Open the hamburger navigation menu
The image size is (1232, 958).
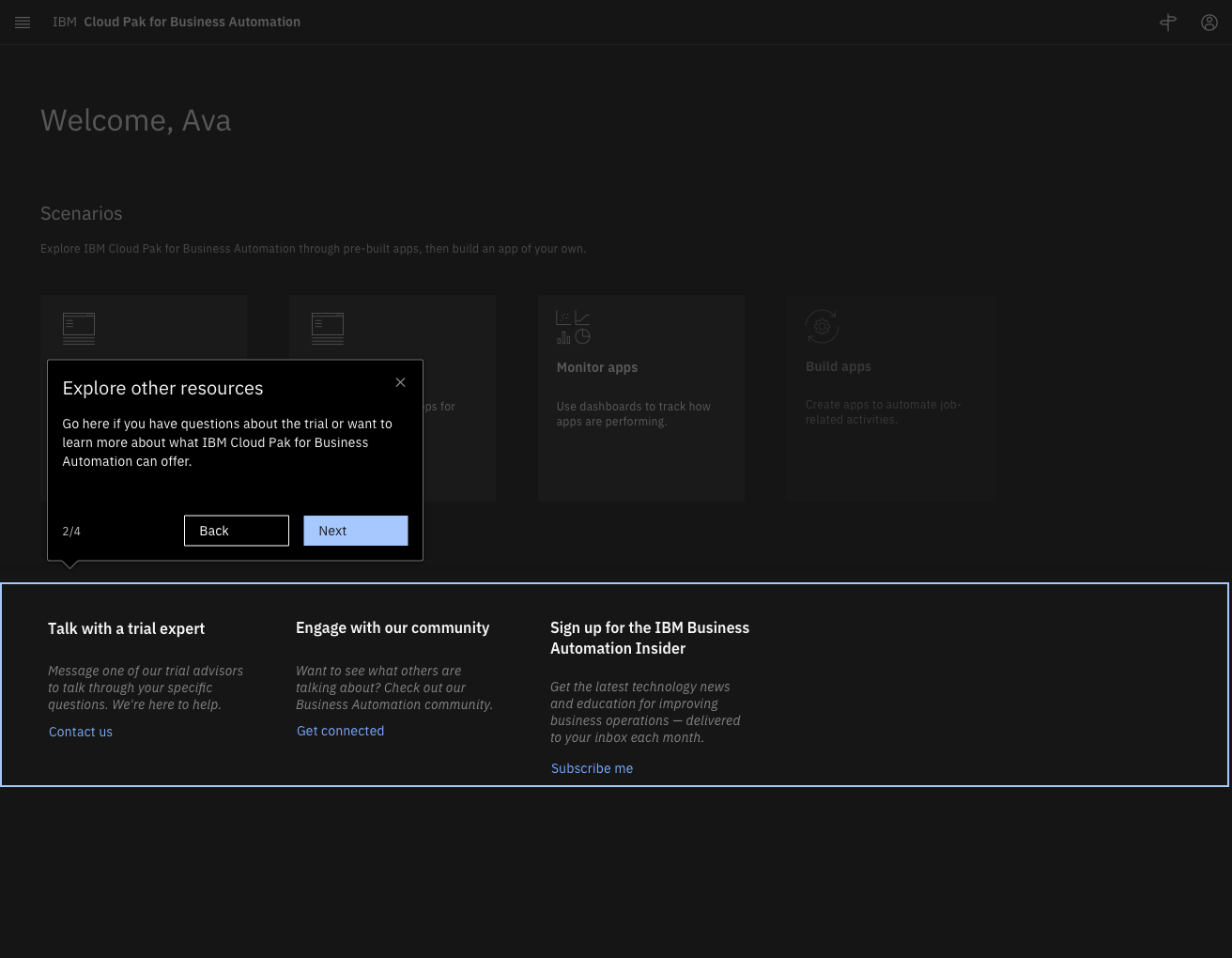(x=23, y=23)
